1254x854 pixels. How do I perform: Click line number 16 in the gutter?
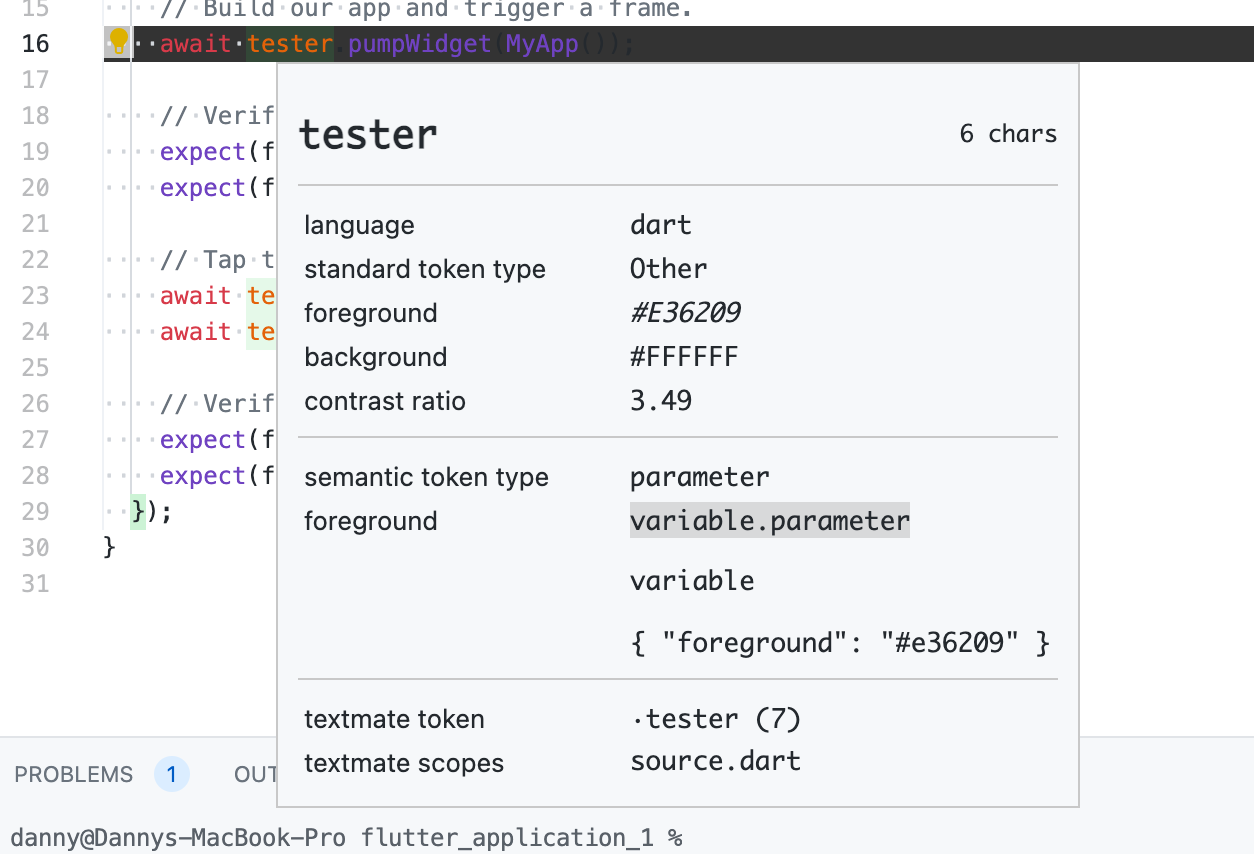[x=37, y=43]
